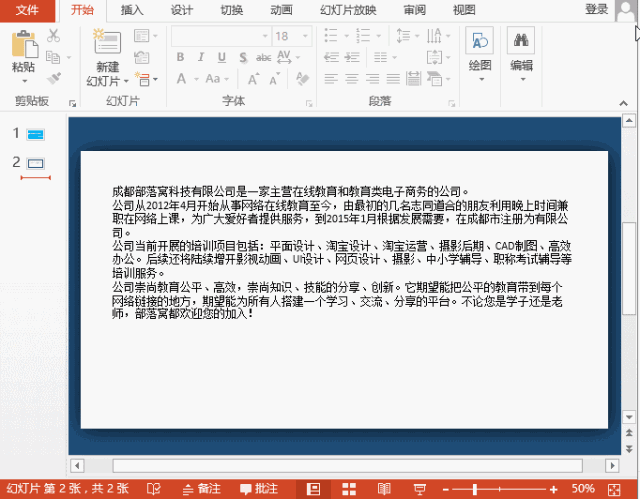This screenshot has width=640, height=499.
Task: Click the Login link at top right
Action: click(x=596, y=9)
